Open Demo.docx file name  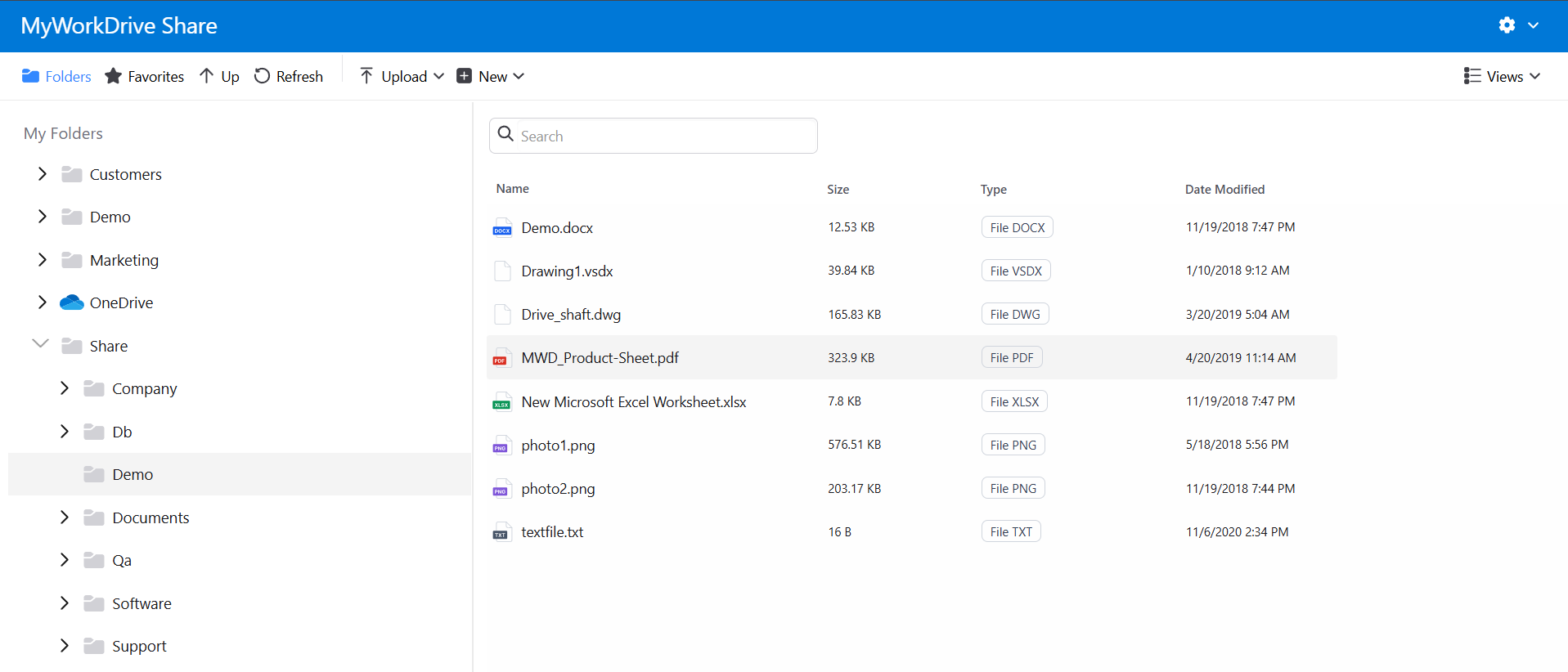point(557,227)
